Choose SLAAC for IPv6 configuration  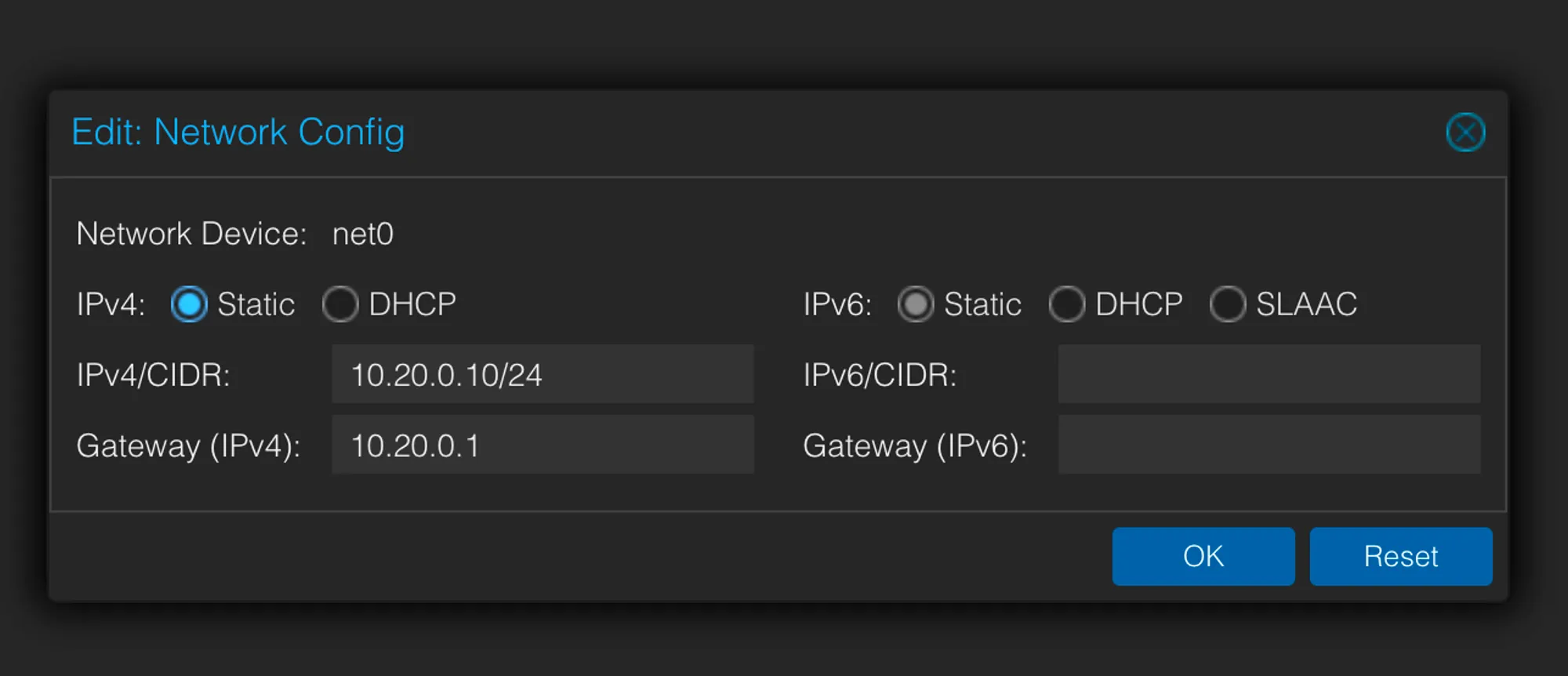[x=1228, y=304]
